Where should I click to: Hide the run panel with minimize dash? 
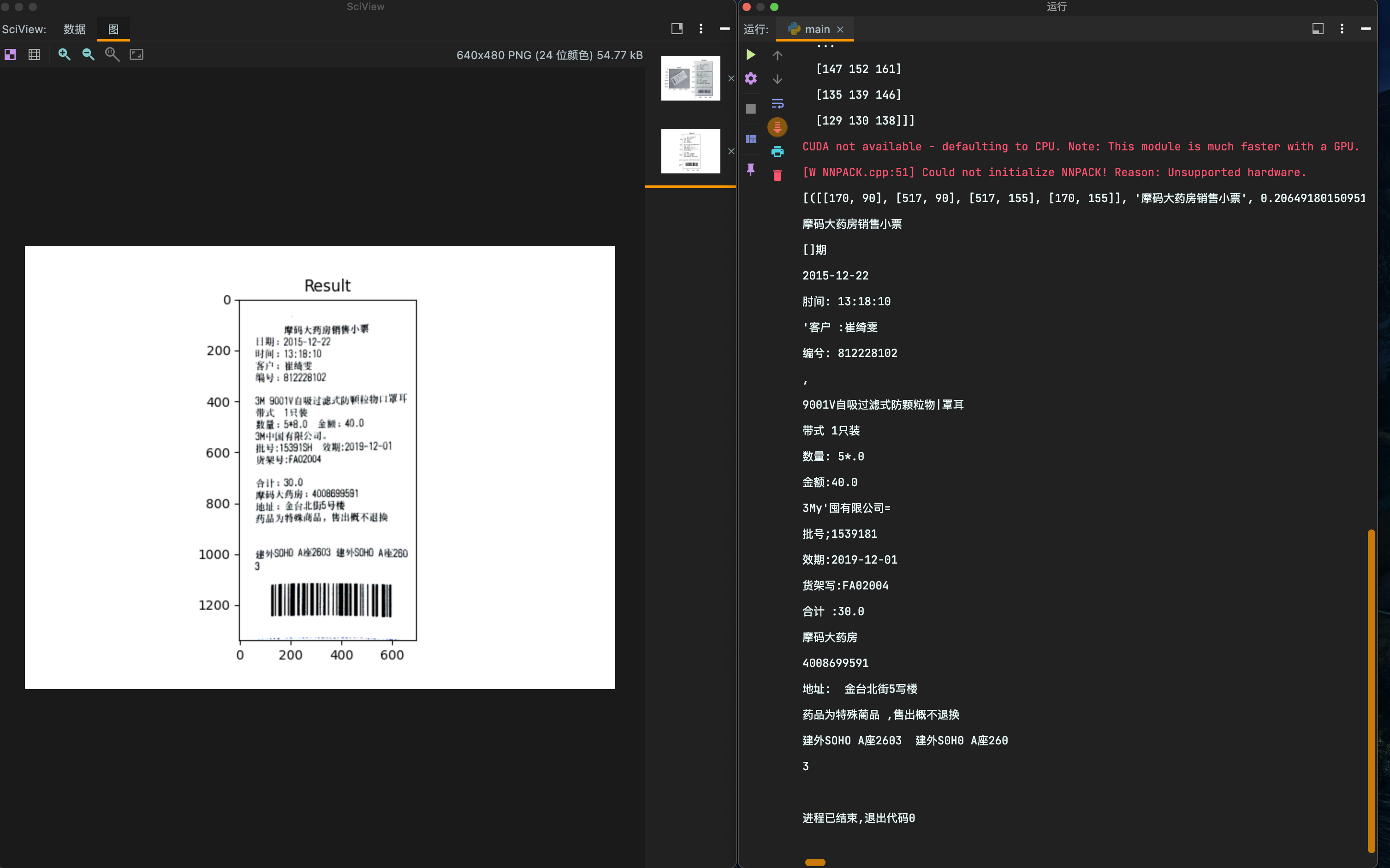1366,29
